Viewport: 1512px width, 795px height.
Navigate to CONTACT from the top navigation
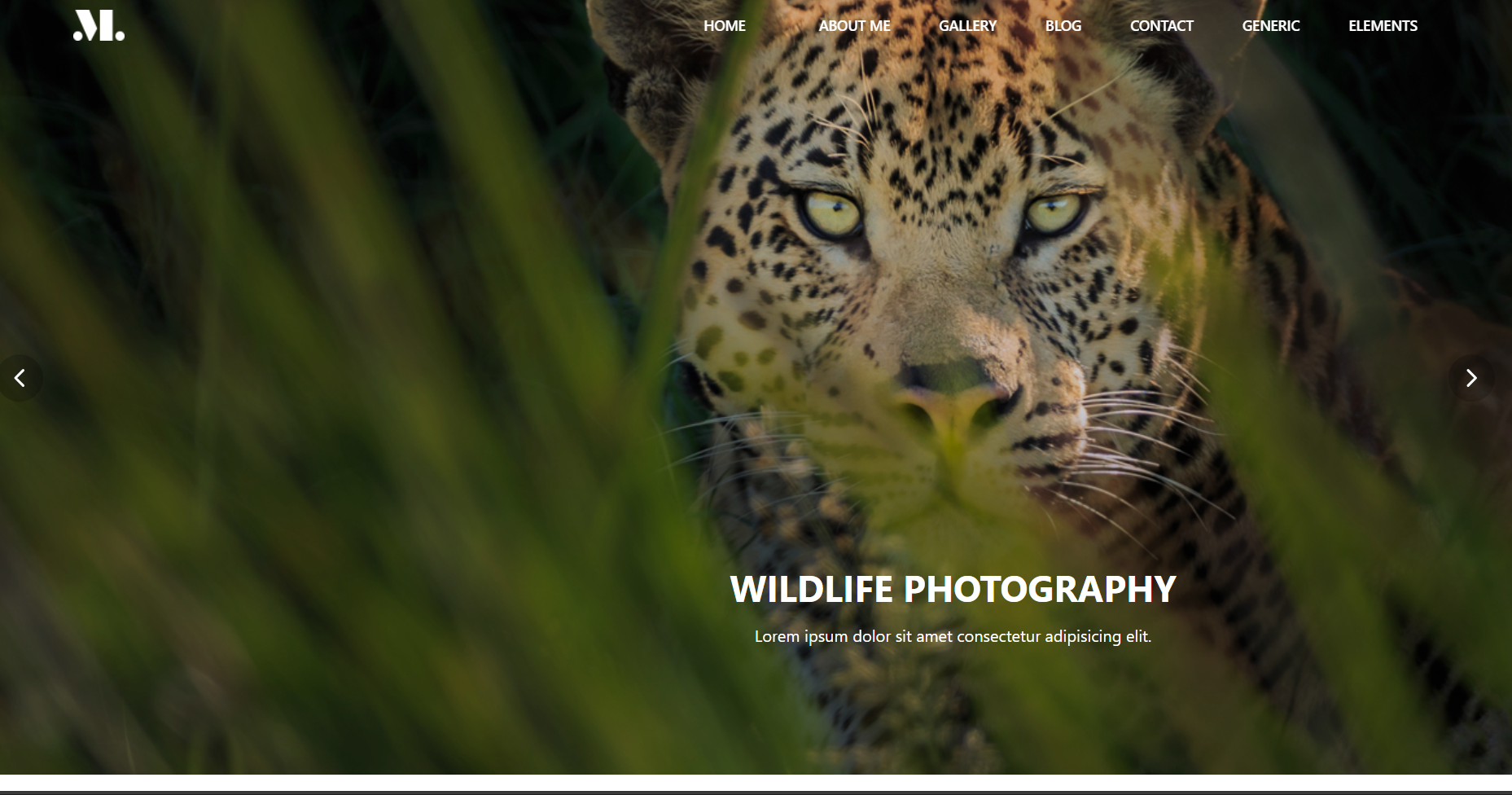tap(1161, 25)
